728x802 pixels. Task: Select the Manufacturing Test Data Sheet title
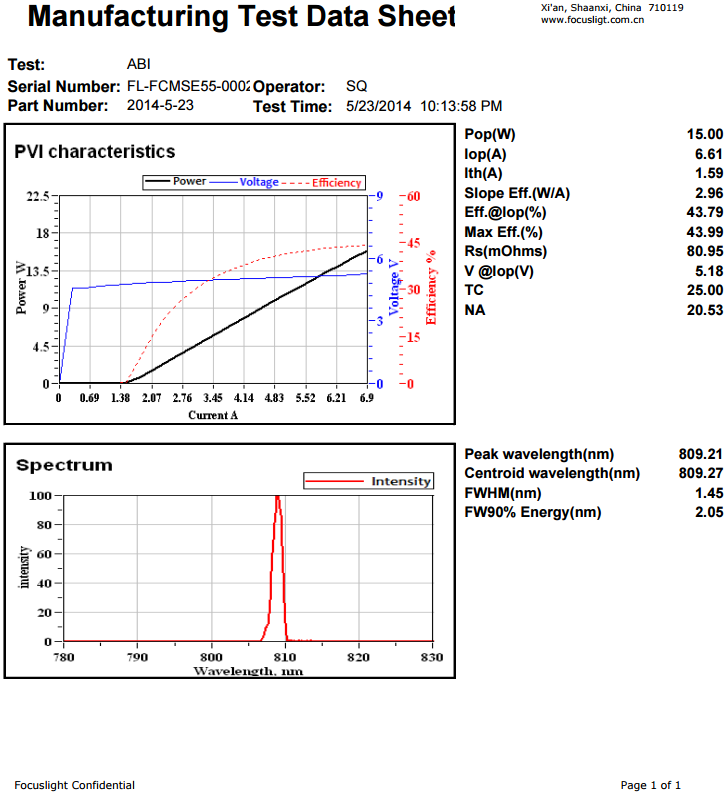click(x=241, y=16)
